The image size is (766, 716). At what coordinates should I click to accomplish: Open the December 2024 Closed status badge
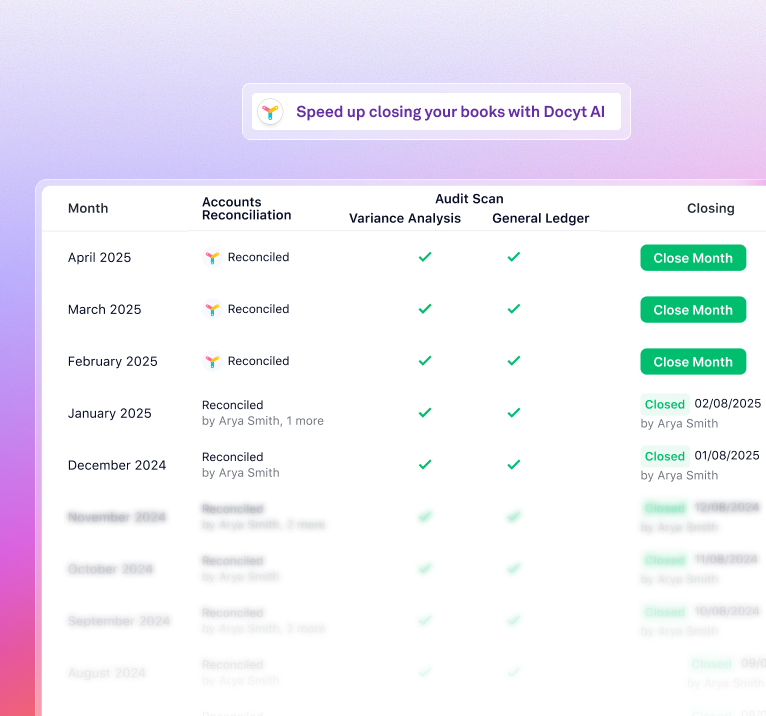(665, 456)
